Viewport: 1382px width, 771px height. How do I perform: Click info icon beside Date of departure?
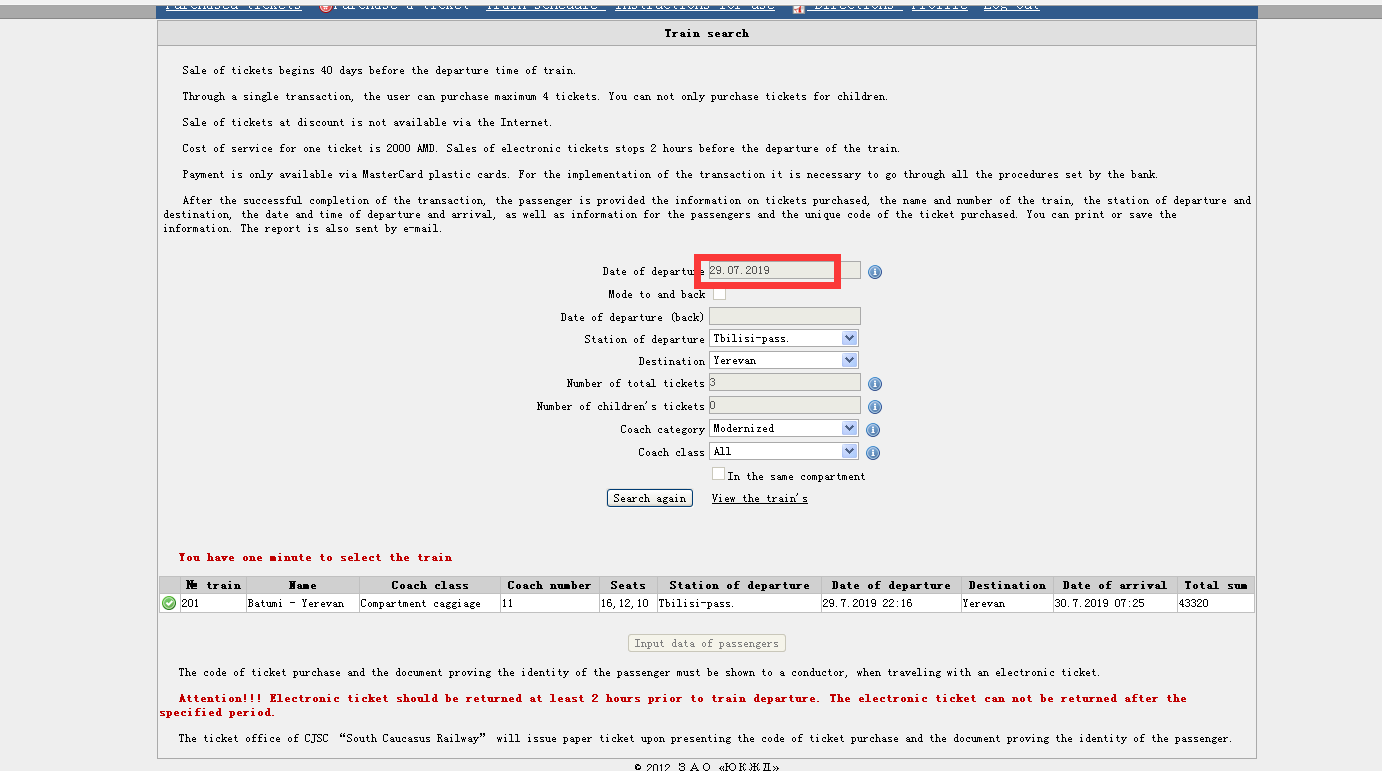(x=875, y=272)
